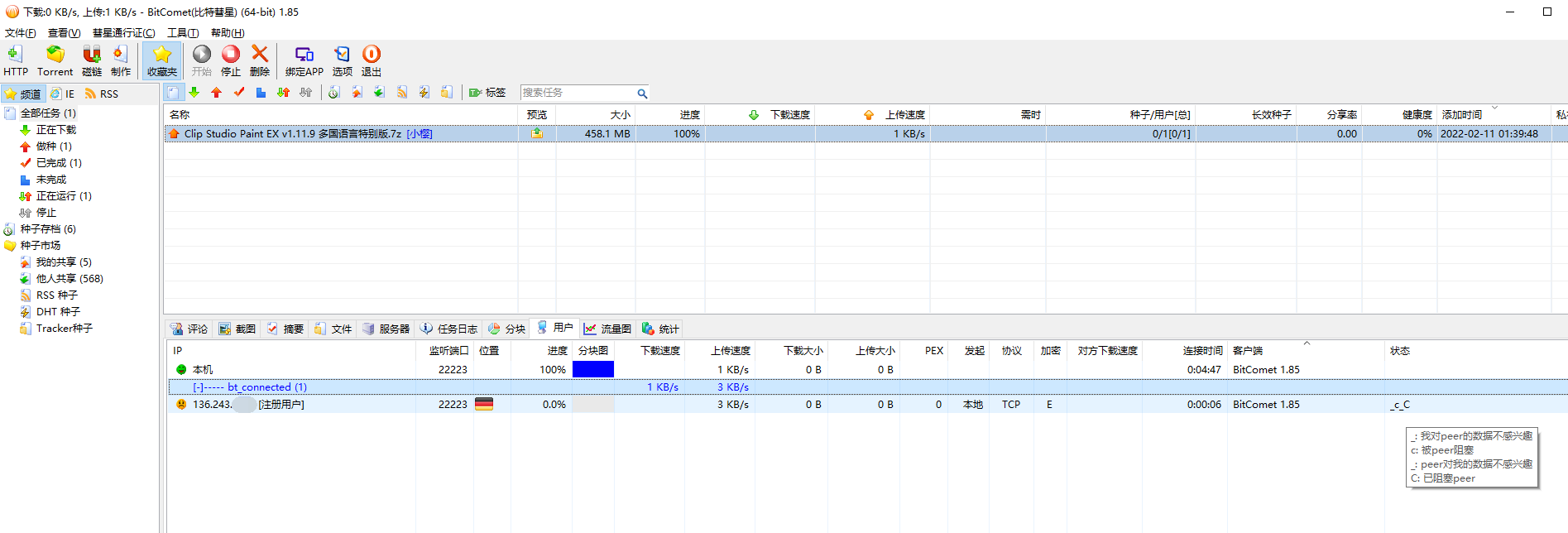This screenshot has height=533, width=1568.
Task: Click the preview icon of Clip Studio task
Action: tap(537, 134)
